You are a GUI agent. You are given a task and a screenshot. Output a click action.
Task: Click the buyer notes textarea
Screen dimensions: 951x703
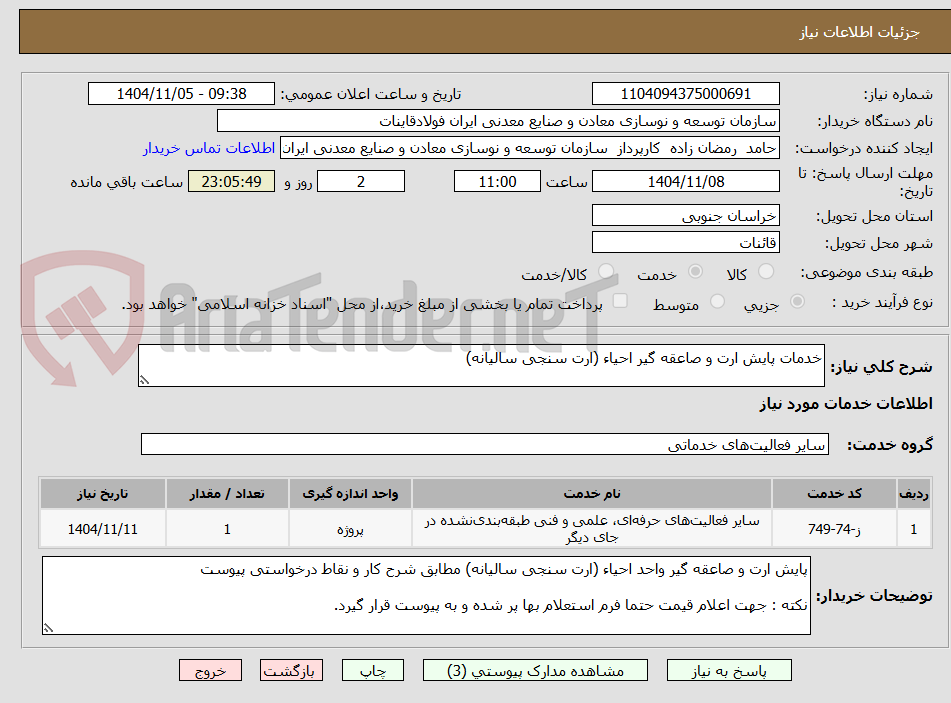(x=426, y=596)
